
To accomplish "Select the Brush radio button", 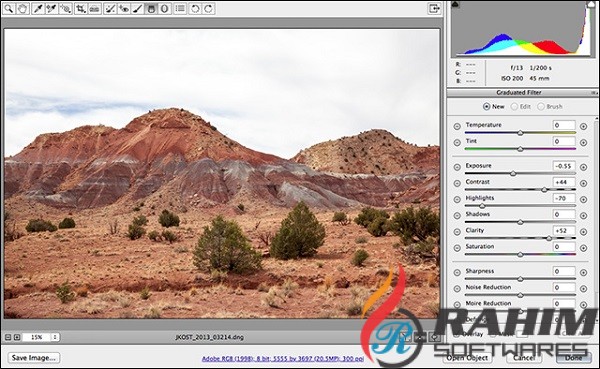I will click(x=541, y=106).
